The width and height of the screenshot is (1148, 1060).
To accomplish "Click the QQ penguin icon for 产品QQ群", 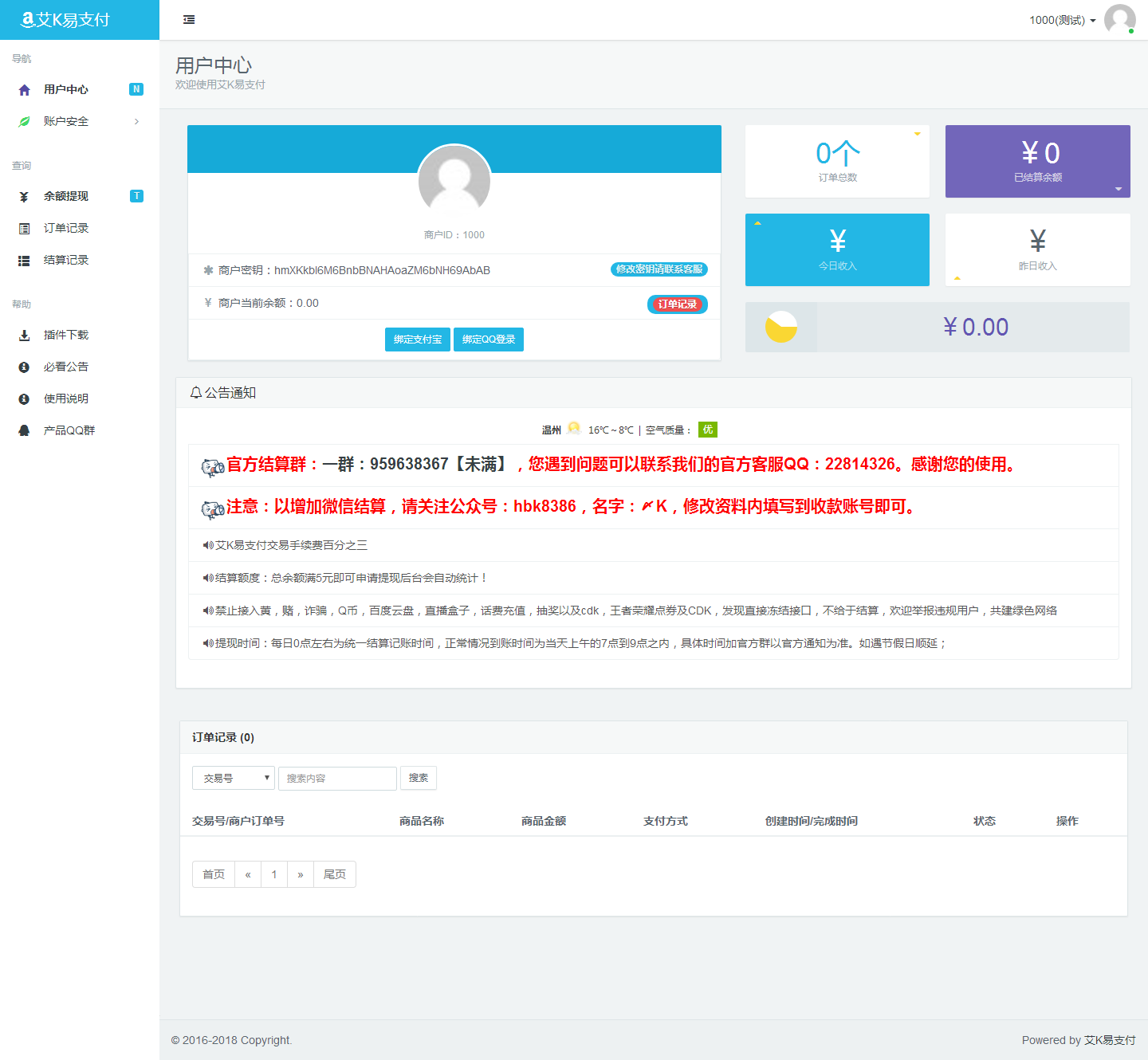I will pos(24,431).
